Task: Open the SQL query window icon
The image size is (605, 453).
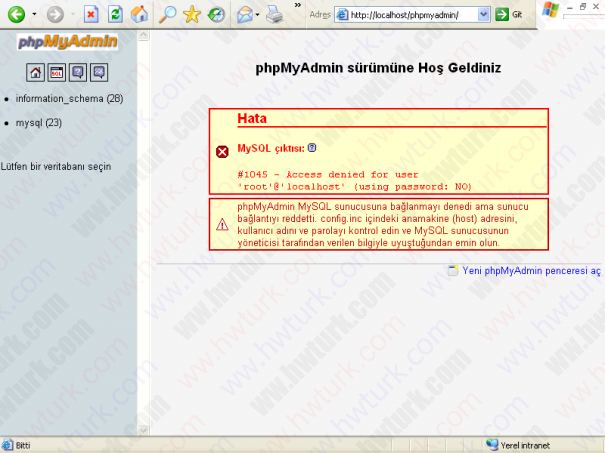Action: point(57,72)
